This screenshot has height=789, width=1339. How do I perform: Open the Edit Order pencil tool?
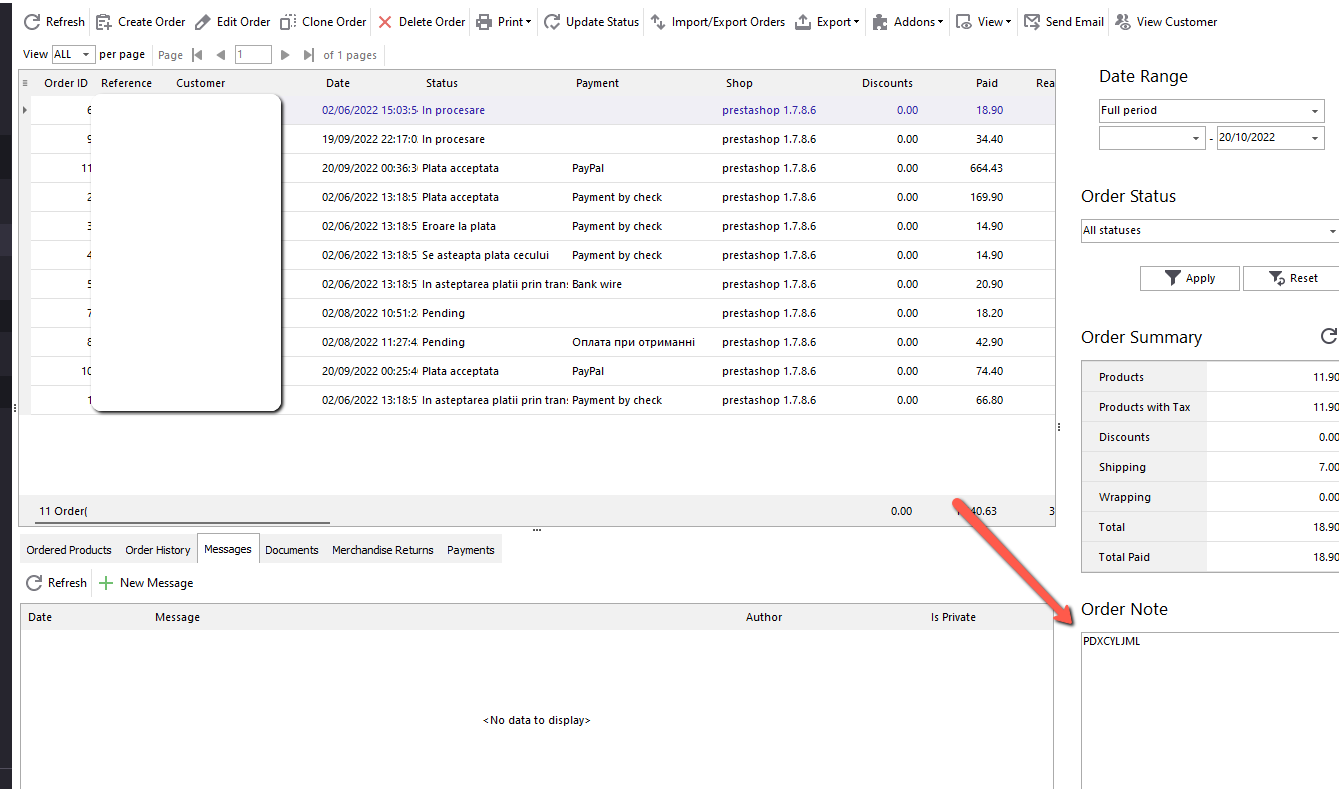[x=203, y=22]
